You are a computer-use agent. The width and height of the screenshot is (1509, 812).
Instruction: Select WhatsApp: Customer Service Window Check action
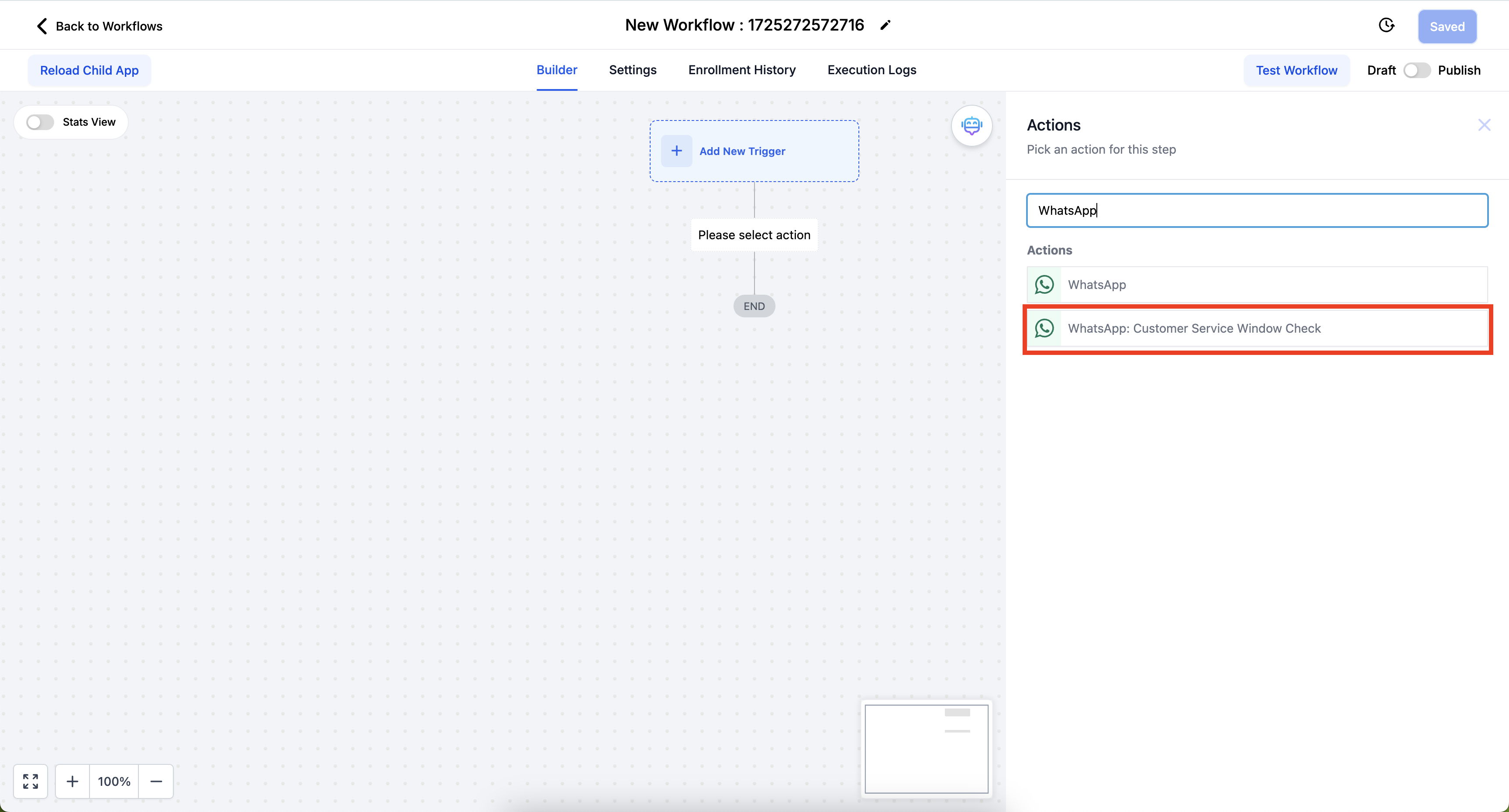1257,328
